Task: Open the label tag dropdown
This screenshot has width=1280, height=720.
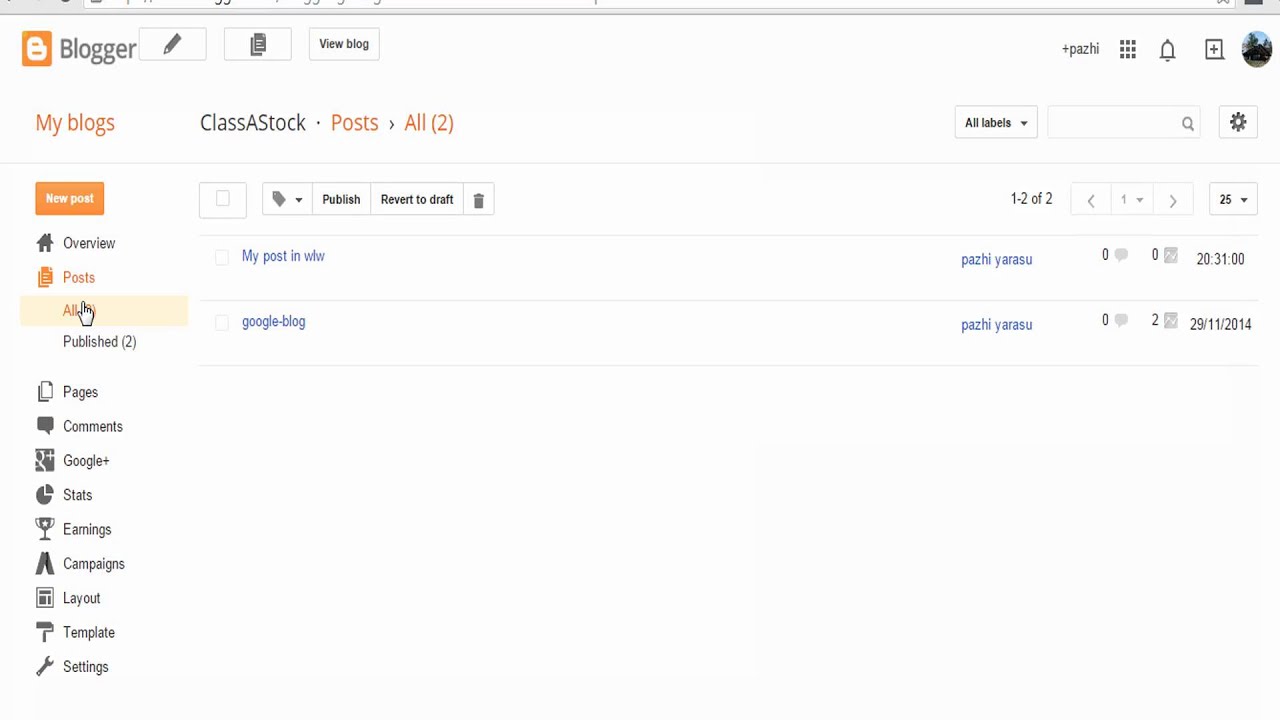Action: coord(287,200)
